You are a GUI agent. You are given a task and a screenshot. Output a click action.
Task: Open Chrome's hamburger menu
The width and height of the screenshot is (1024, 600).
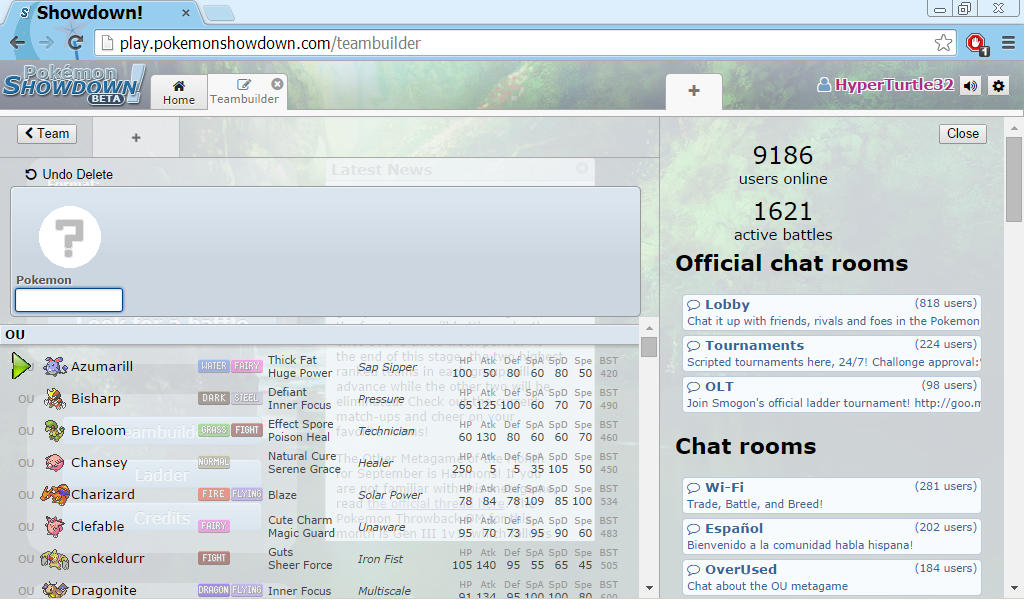tap(1008, 43)
